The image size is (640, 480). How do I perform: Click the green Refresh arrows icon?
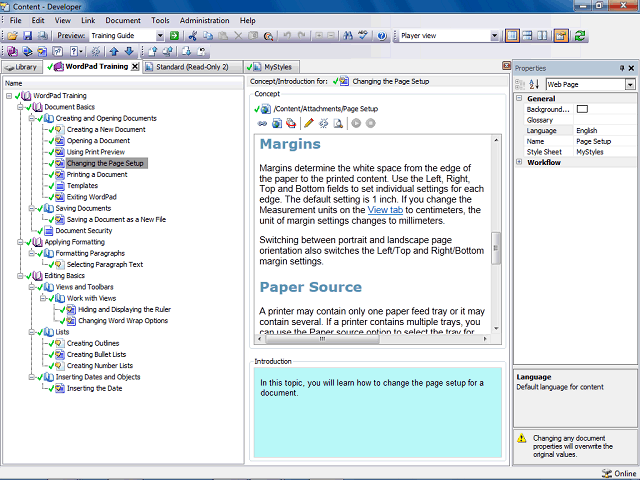click(580, 36)
